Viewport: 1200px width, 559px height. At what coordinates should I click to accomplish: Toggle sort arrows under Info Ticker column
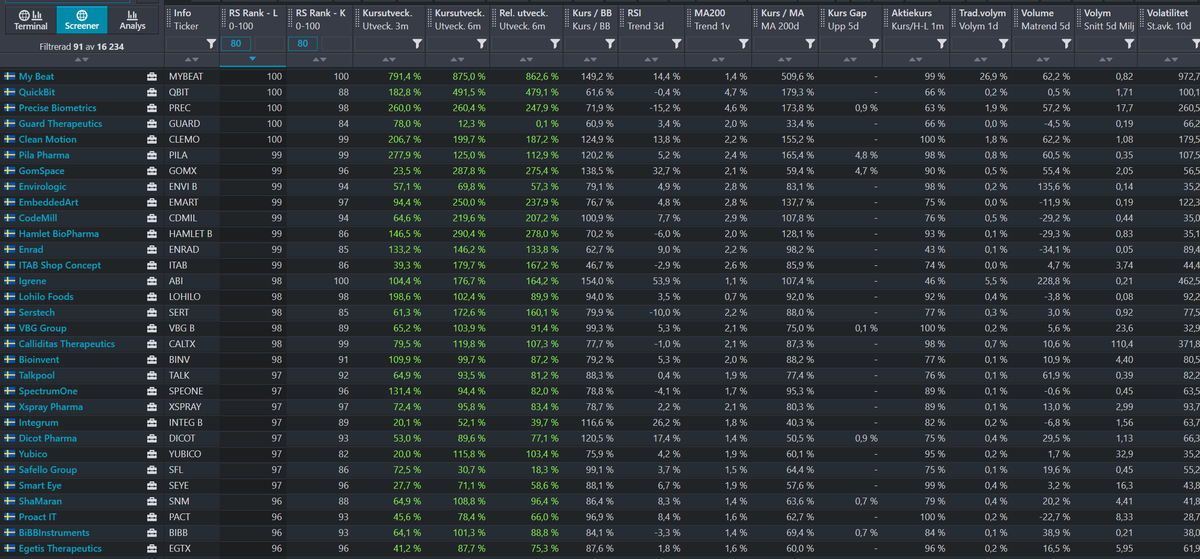[x=192, y=59]
